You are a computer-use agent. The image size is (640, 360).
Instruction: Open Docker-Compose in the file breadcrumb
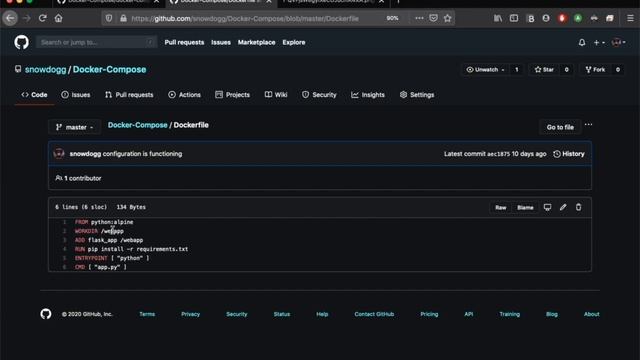pyautogui.click(x=138, y=125)
